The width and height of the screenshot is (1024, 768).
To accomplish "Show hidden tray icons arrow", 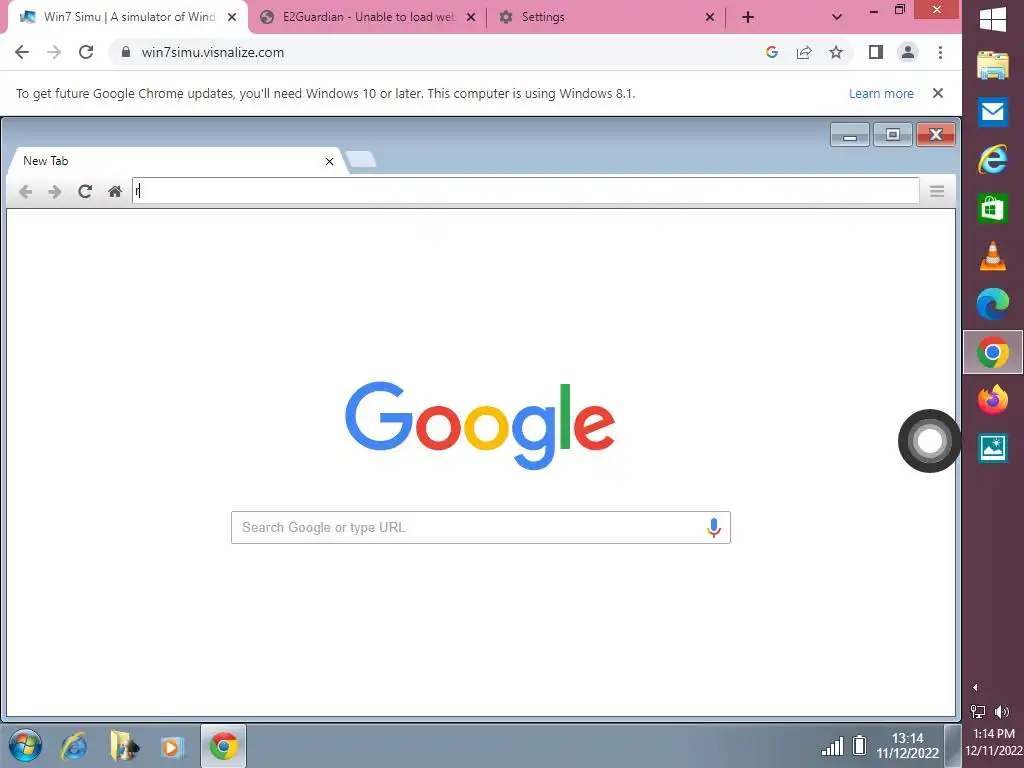I will [x=975, y=687].
